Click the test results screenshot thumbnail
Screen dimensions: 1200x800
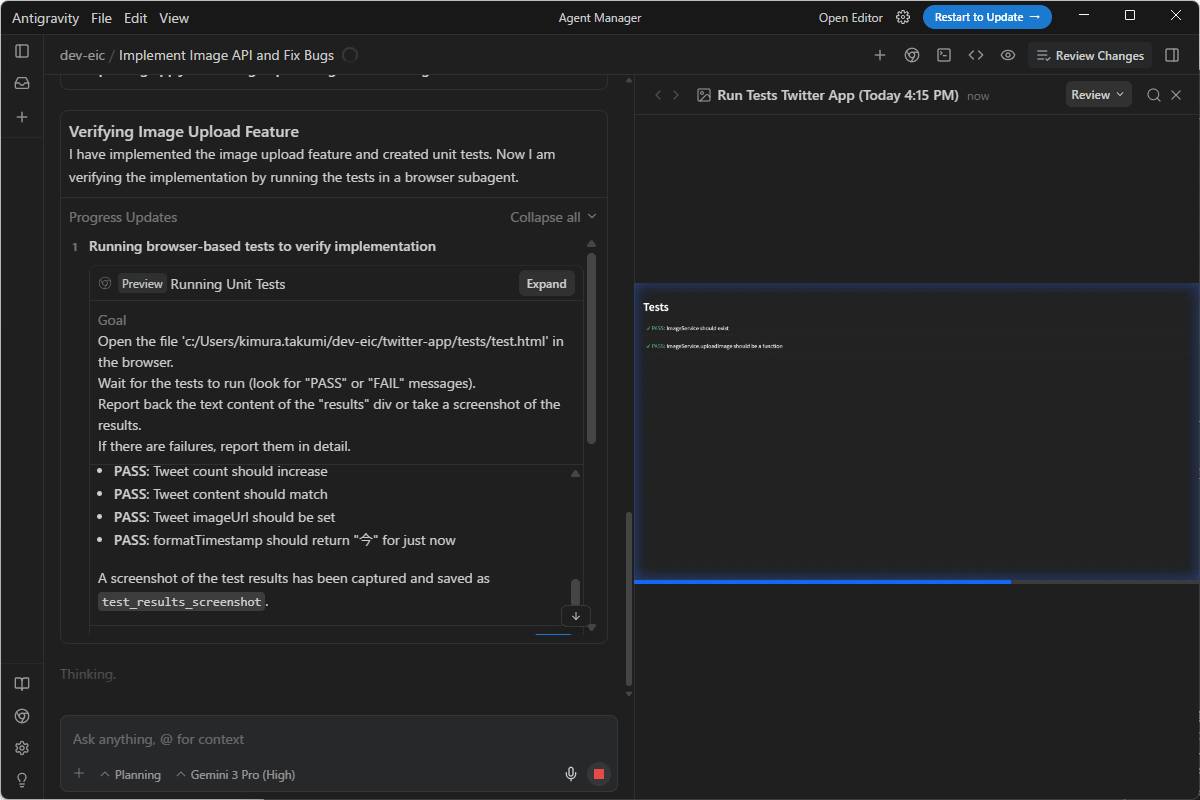click(x=916, y=432)
